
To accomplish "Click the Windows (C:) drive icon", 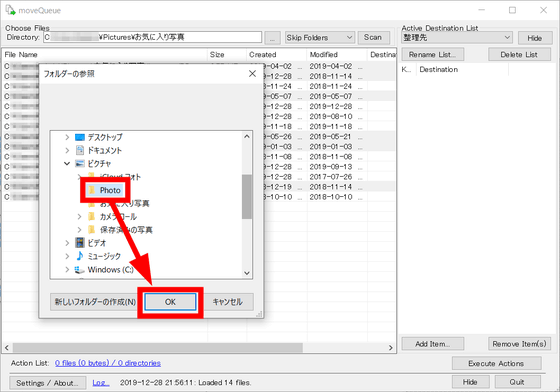I will point(80,270).
